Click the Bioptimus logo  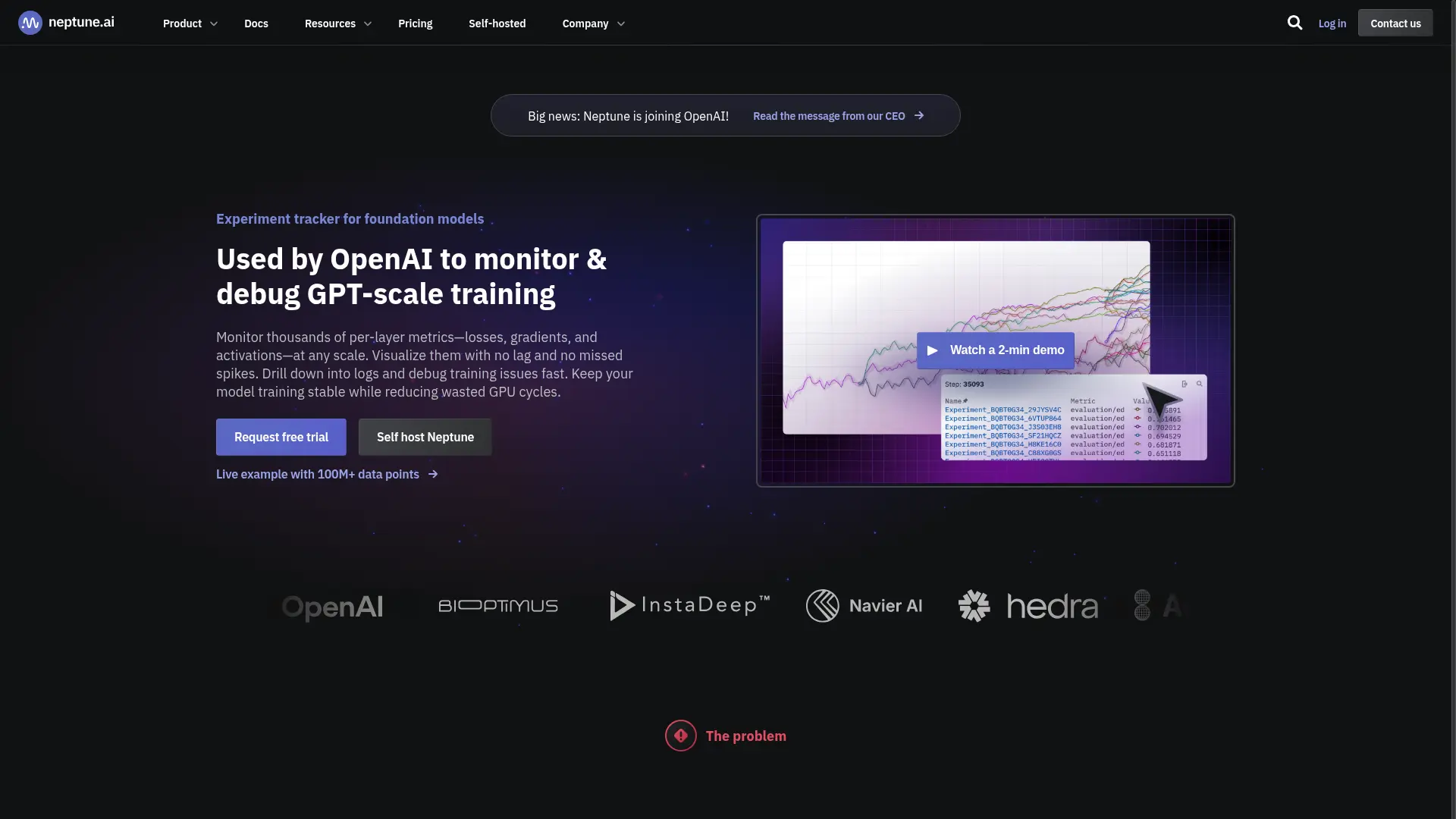point(498,606)
